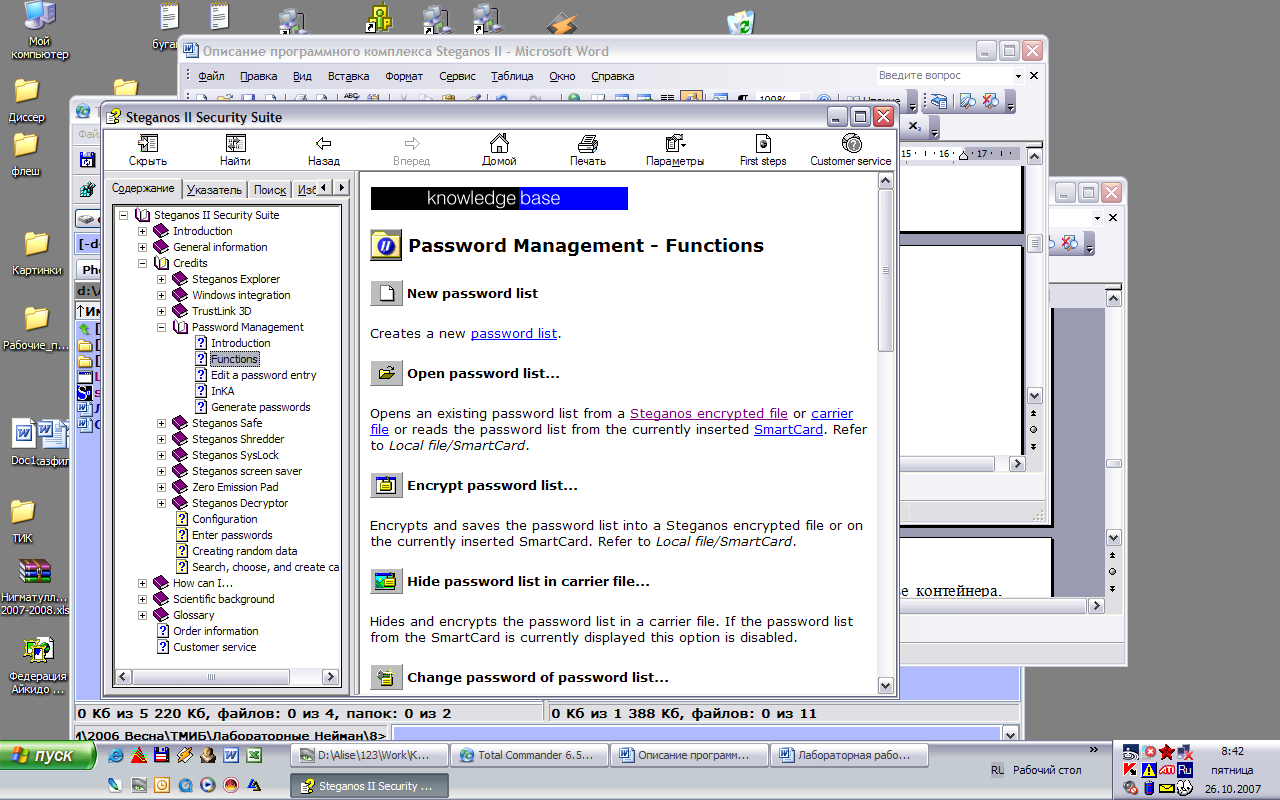Open the Recycle Bin on desktop

tap(741, 22)
